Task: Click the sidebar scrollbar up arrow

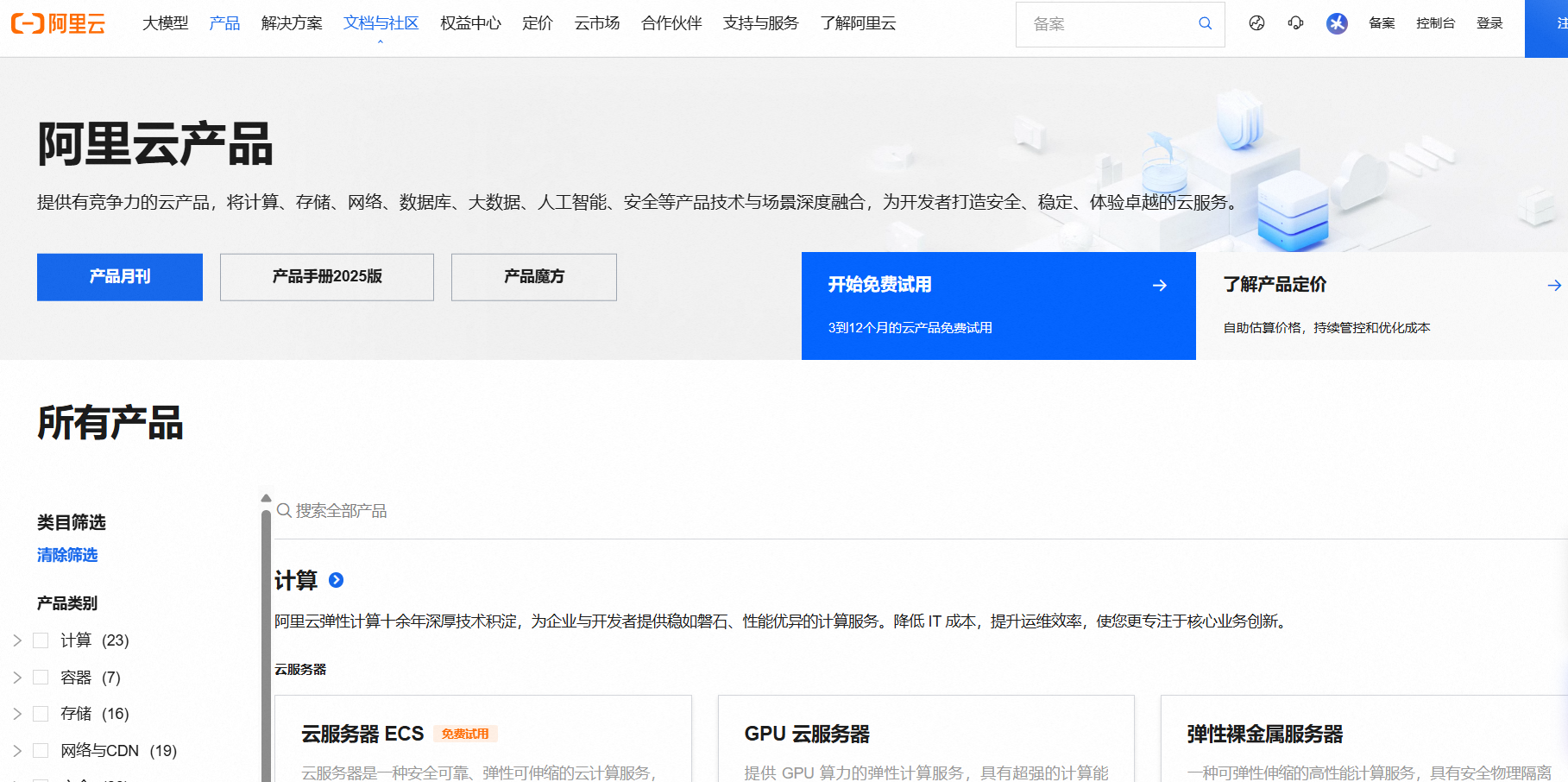Action: (266, 499)
